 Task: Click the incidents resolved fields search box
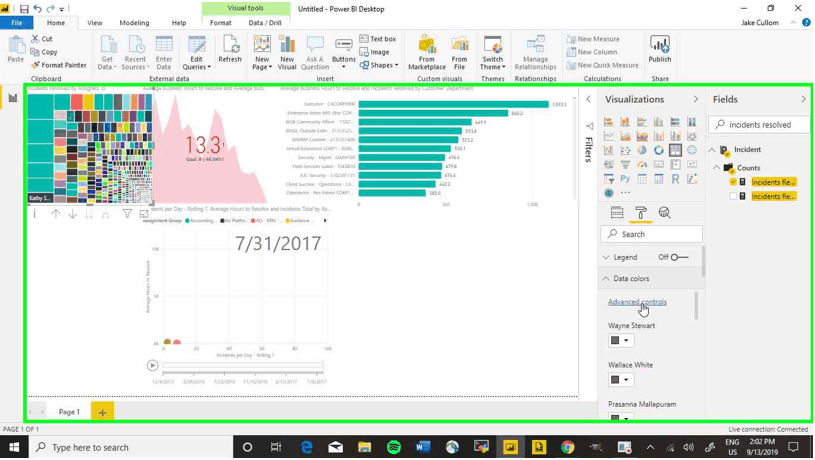coord(759,125)
